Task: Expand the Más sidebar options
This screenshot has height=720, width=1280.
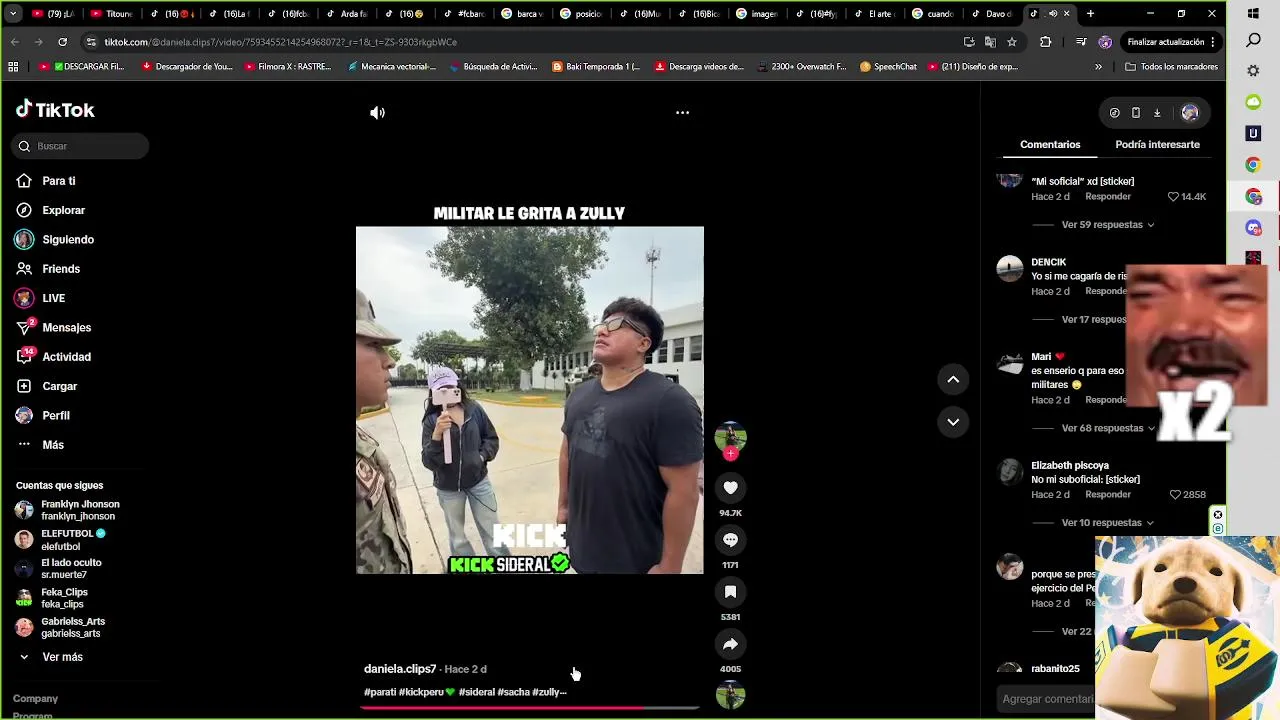Action: point(53,445)
